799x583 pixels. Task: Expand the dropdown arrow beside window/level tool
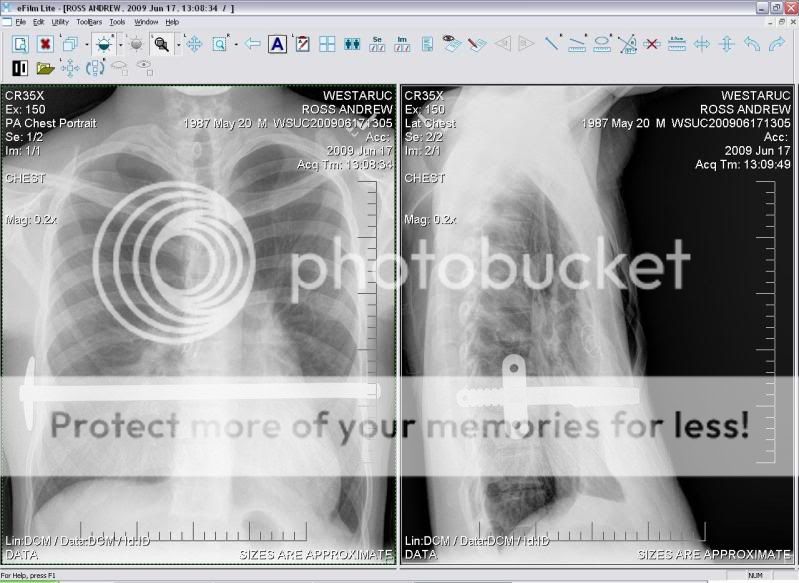120,45
